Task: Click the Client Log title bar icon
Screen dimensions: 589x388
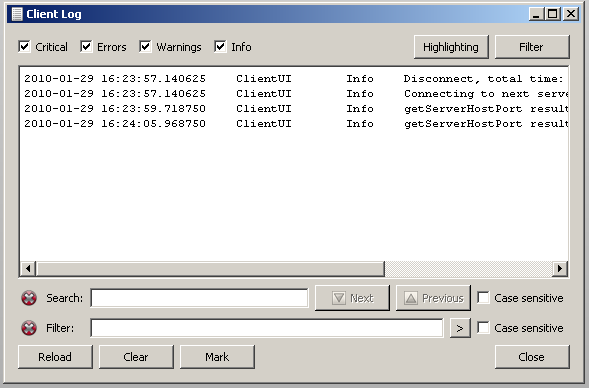Action: [17, 14]
